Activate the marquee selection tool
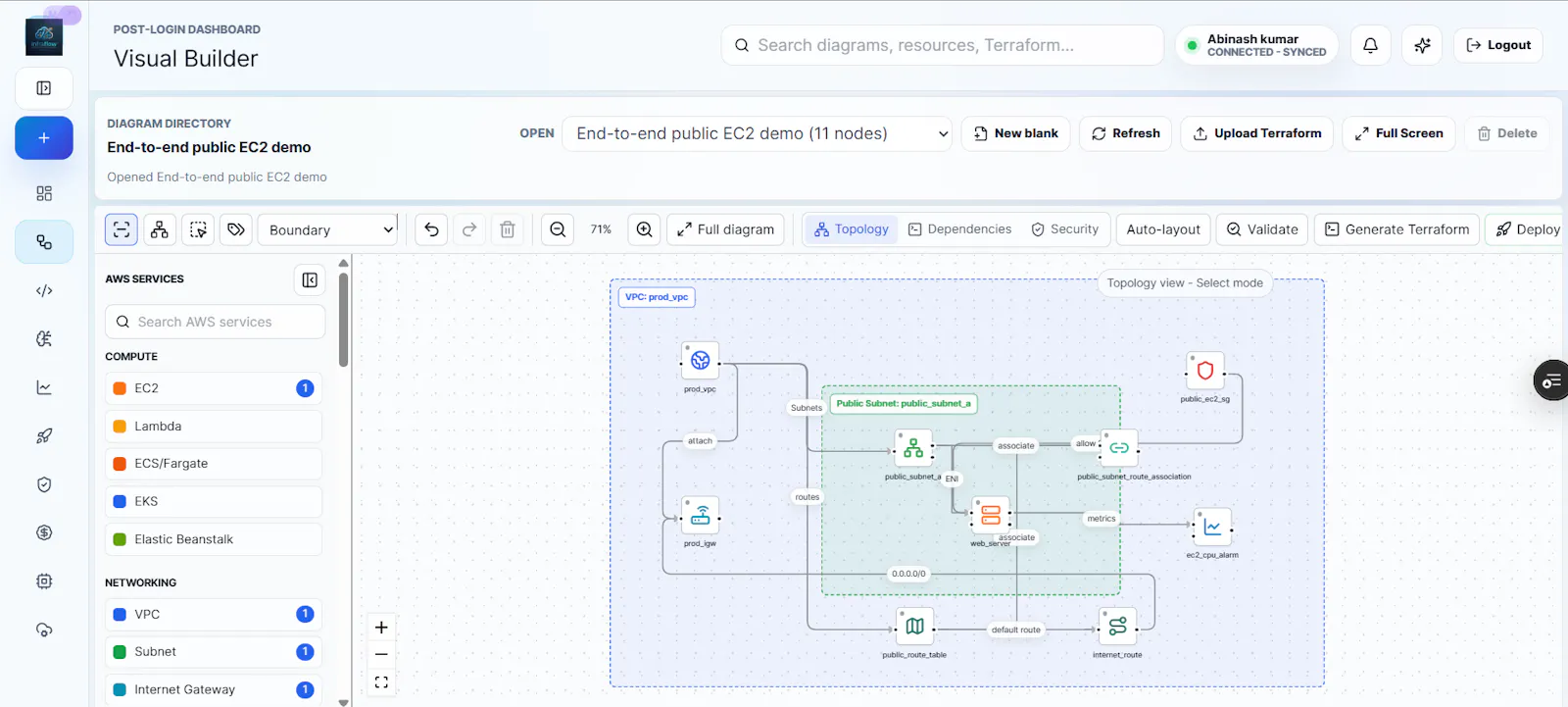The height and width of the screenshot is (707, 1568). tap(198, 229)
